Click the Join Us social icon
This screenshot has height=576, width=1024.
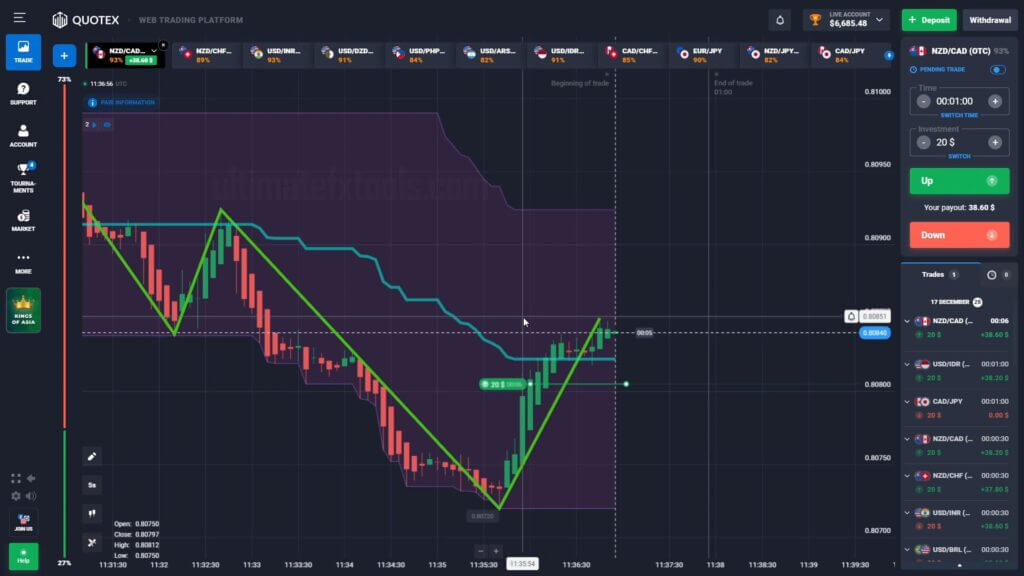click(24, 522)
